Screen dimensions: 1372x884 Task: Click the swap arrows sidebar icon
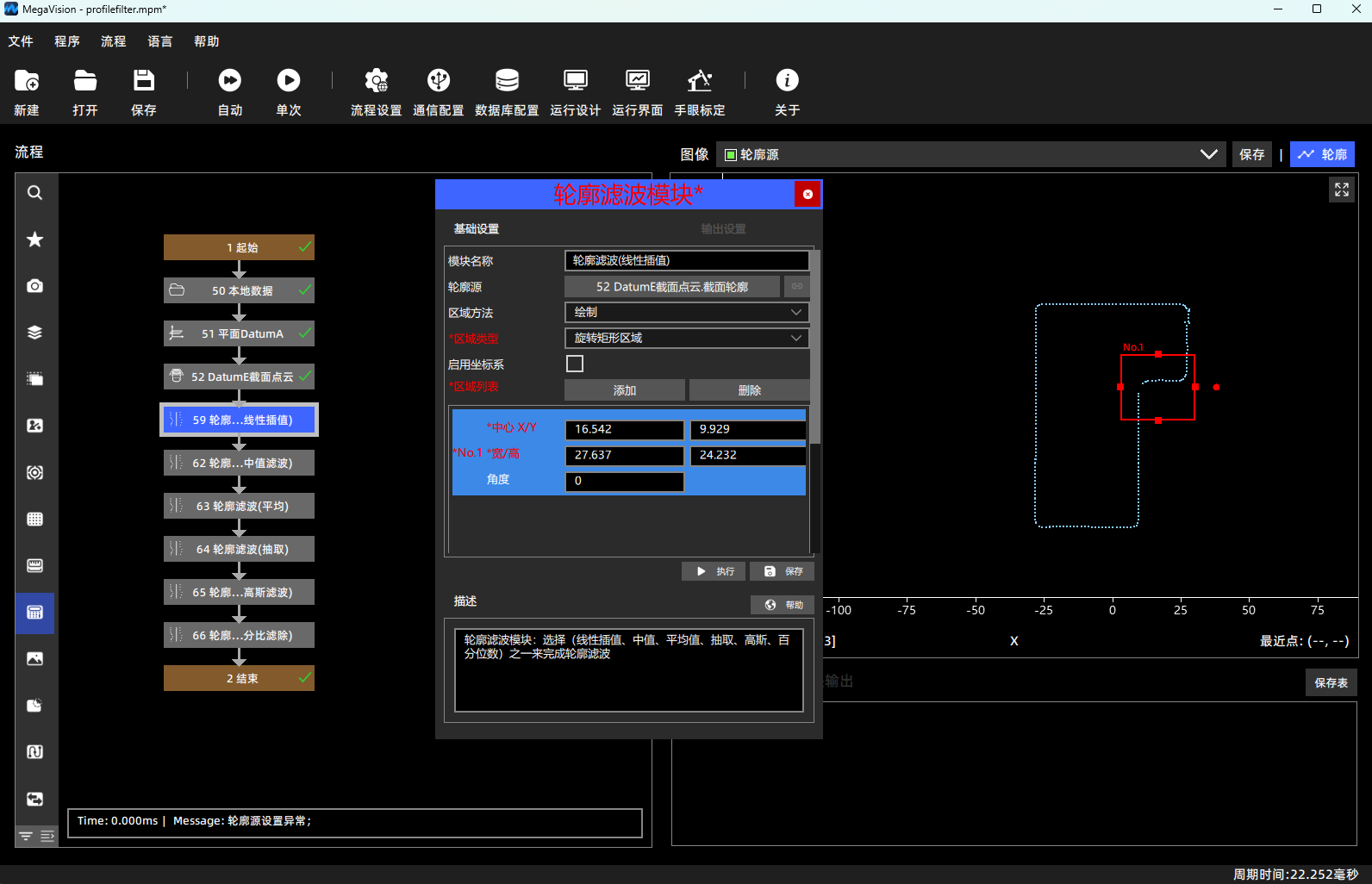(x=34, y=799)
